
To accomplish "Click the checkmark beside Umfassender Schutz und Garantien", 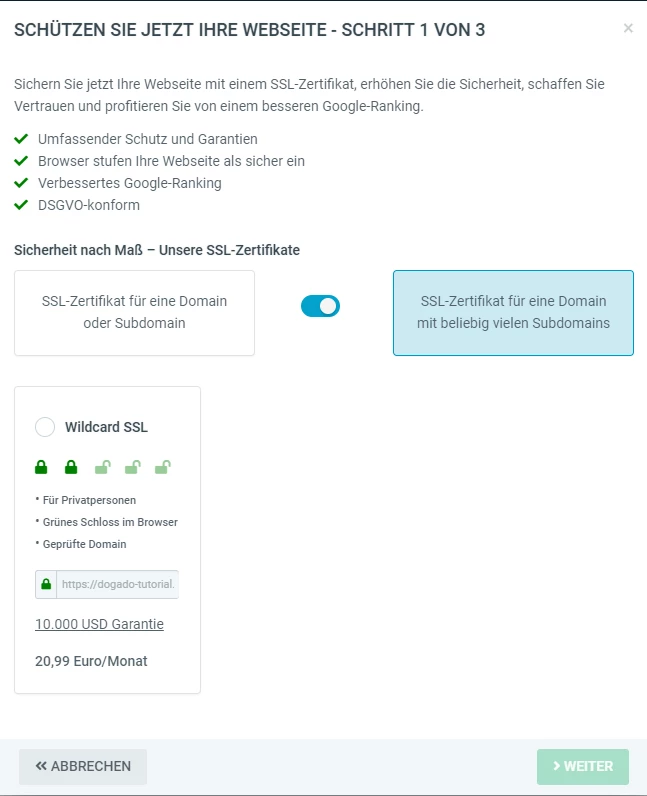I will (x=21, y=139).
